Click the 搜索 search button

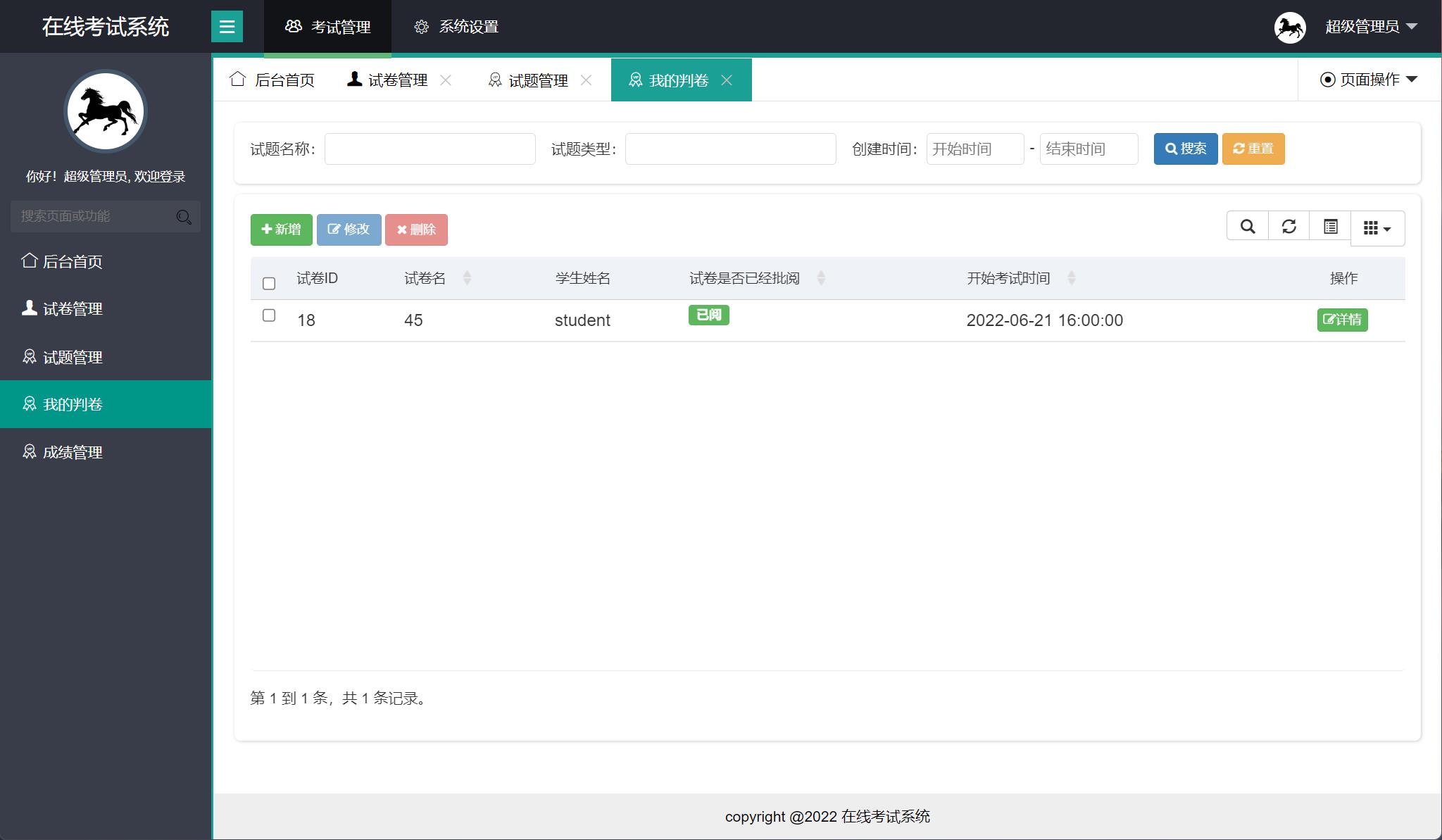(1186, 149)
